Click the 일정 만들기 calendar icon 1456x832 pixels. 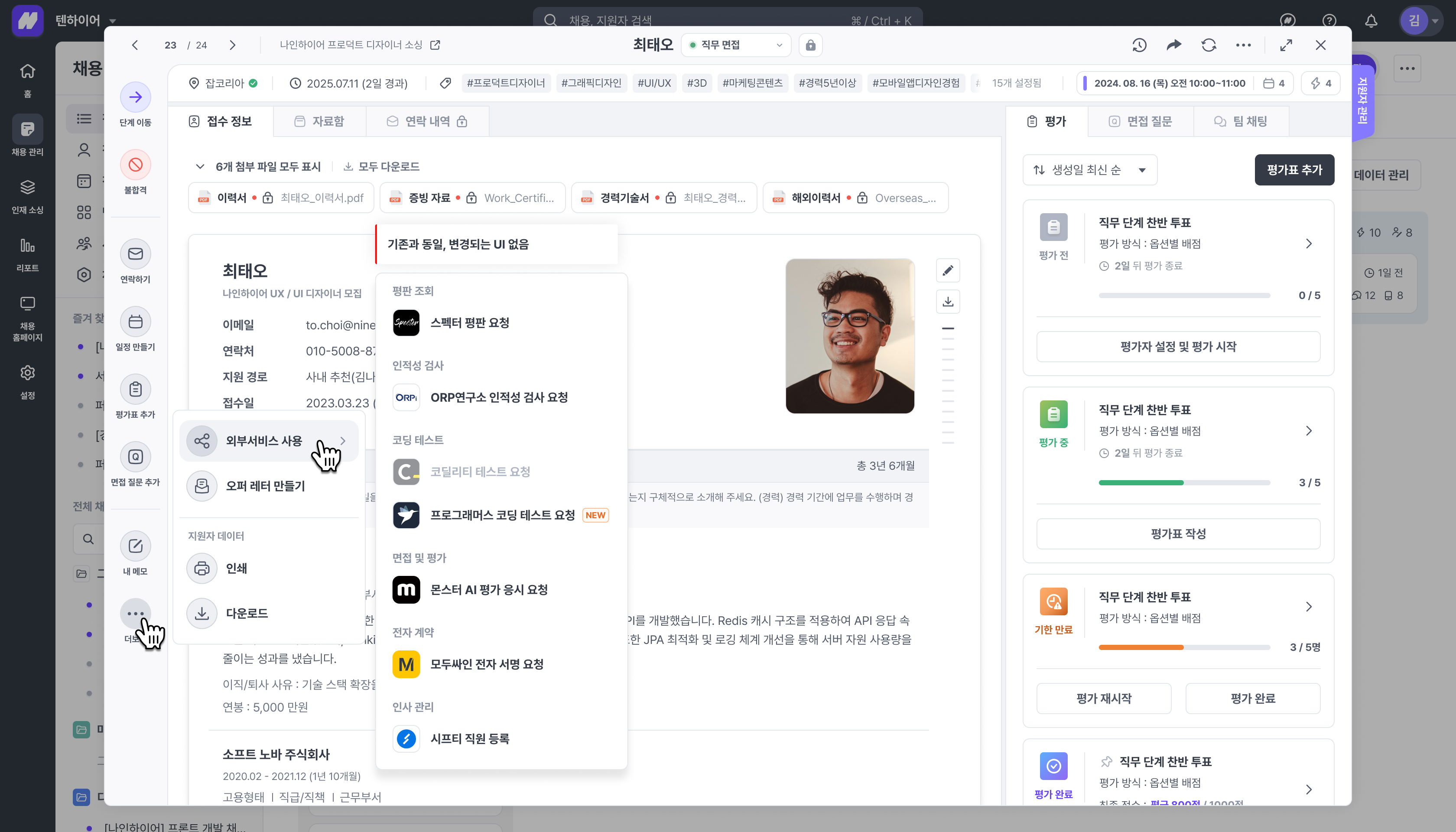pyautogui.click(x=136, y=322)
